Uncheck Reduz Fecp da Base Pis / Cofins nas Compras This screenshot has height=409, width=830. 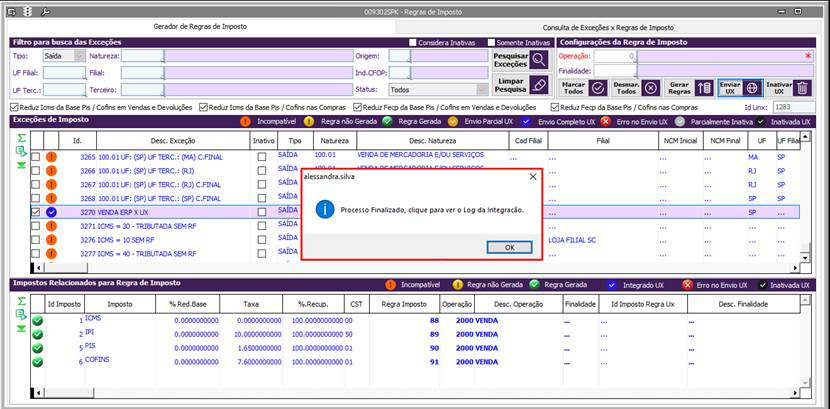tap(555, 107)
